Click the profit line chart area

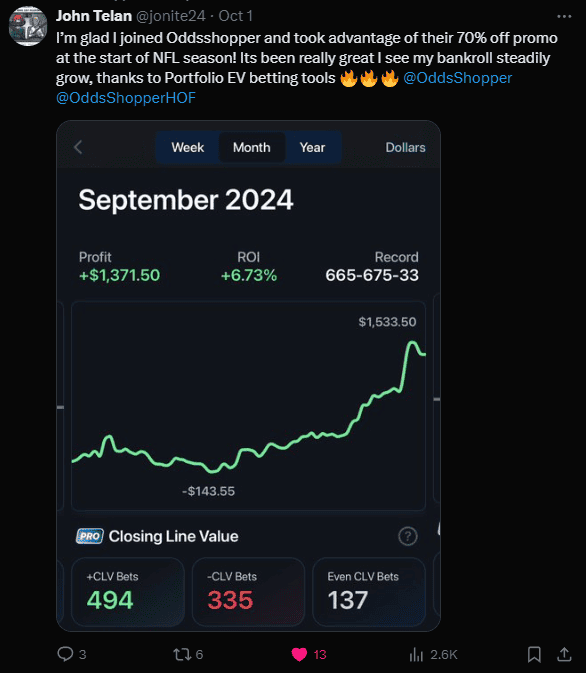[x=248, y=406]
